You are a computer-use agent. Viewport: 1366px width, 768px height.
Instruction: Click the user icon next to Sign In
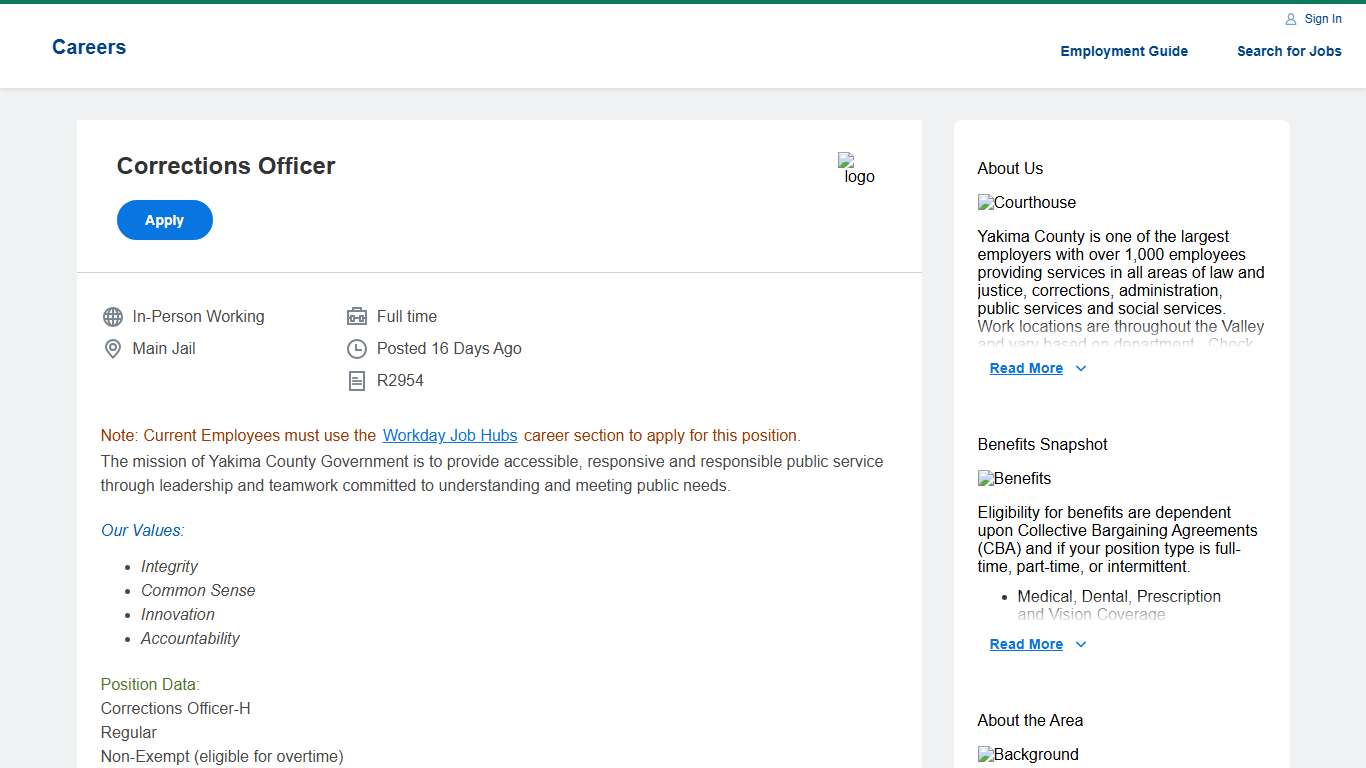tap(1291, 19)
